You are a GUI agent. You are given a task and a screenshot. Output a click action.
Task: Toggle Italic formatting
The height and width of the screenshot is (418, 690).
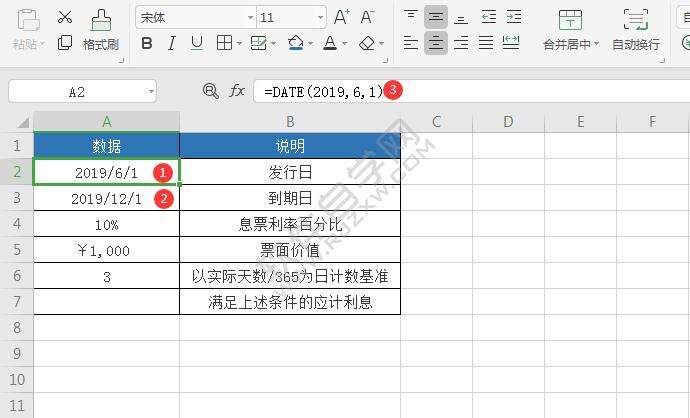click(172, 43)
